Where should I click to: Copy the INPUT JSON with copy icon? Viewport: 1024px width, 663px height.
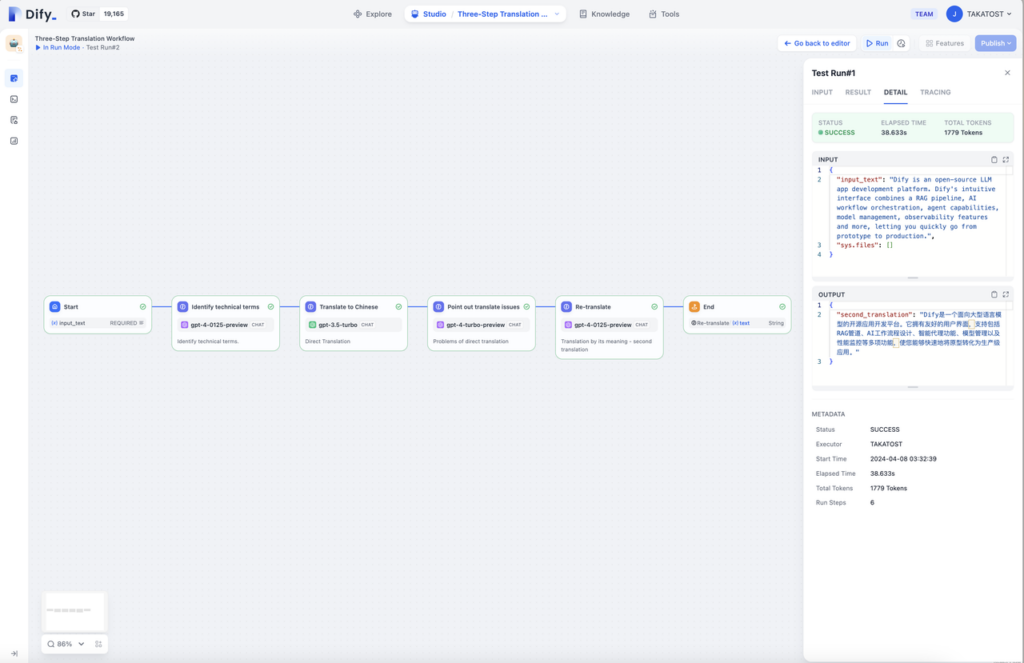994,159
